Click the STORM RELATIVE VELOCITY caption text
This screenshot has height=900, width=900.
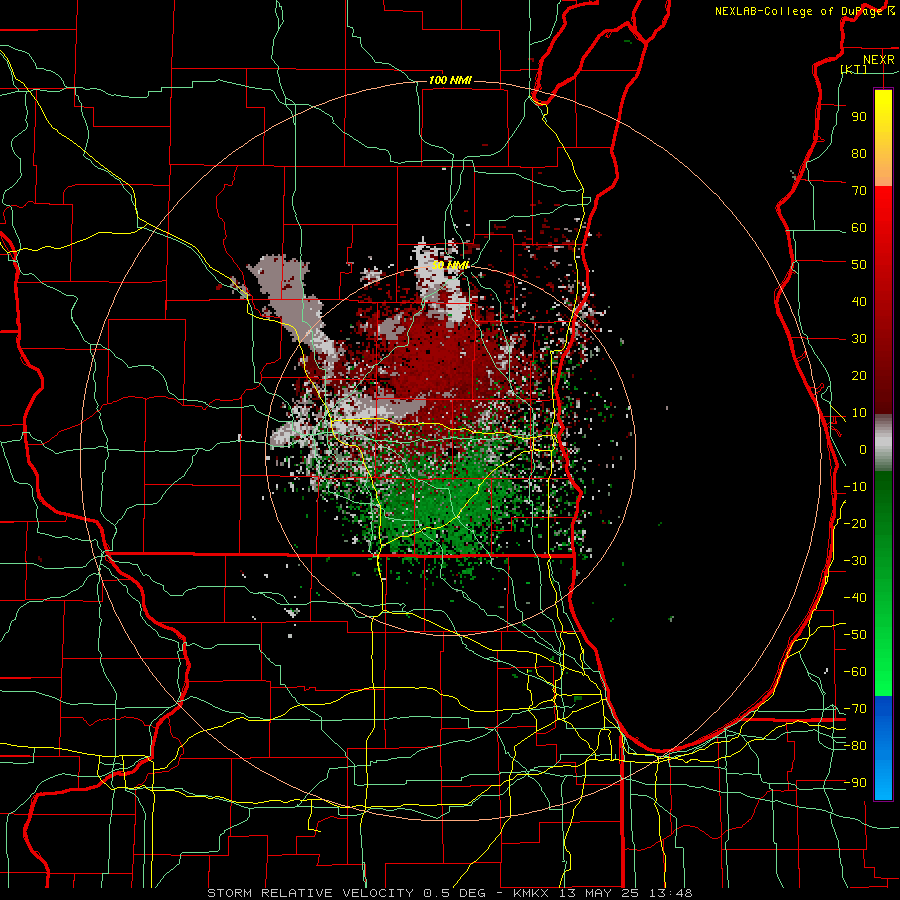[310, 893]
